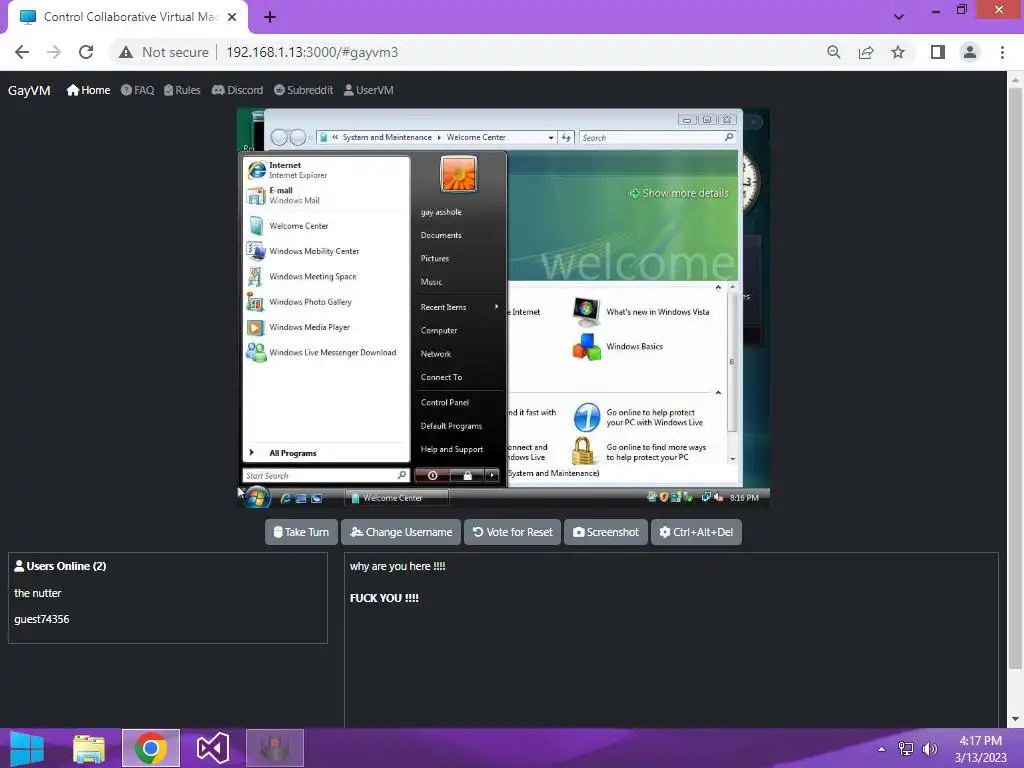Open Pictures from start menu
The width and height of the screenshot is (1024, 768).
tap(435, 259)
